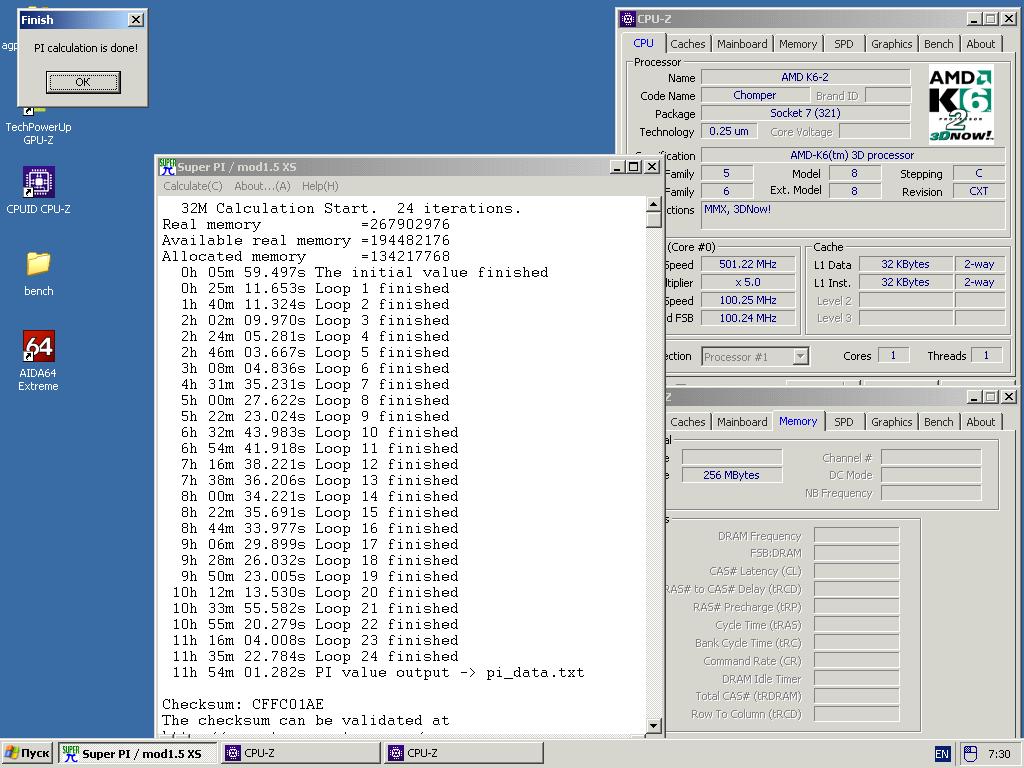Screen dimensions: 1024x768
Task: Switch to Mainboard tab in top CPU-Z
Action: coord(742,44)
